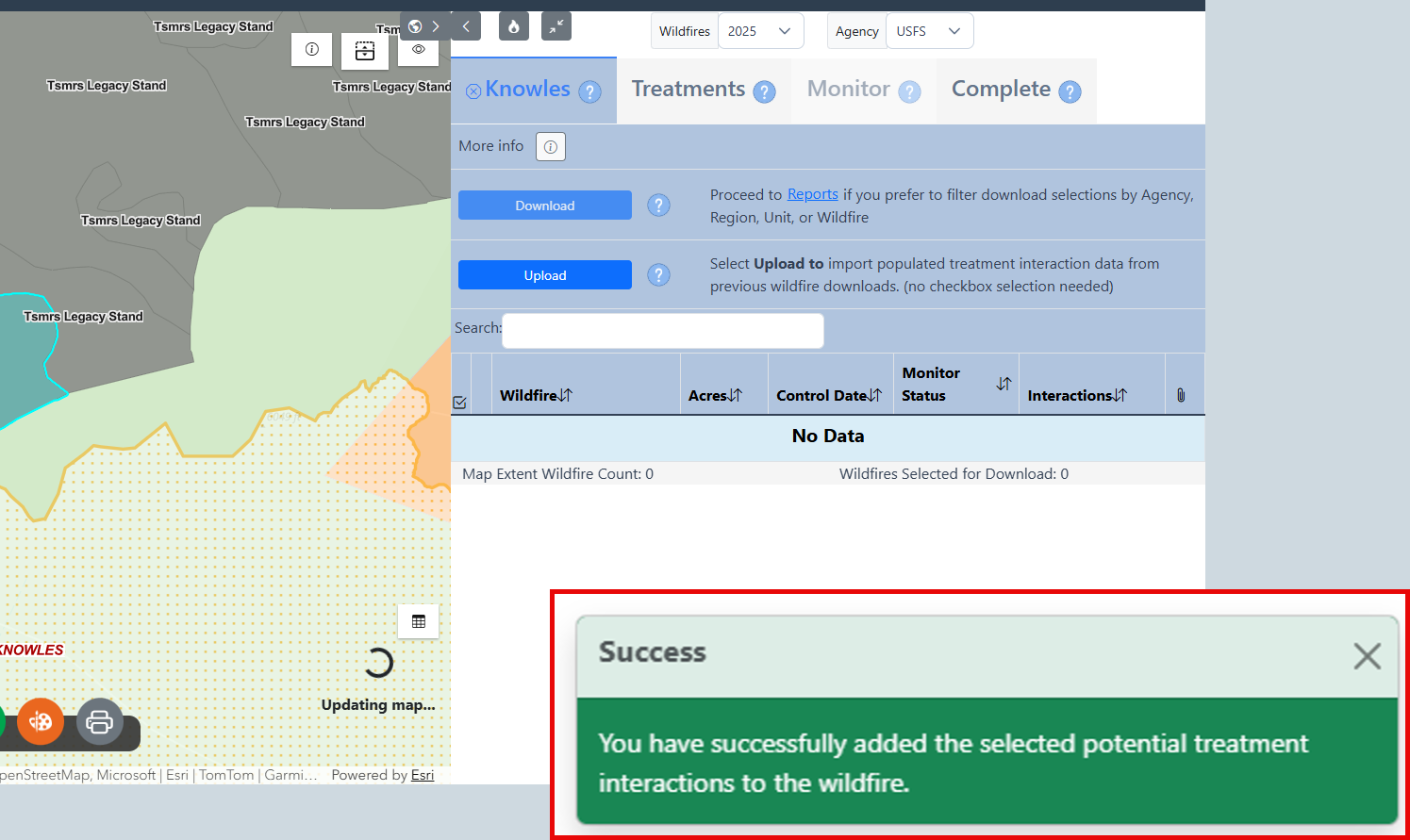Focus the Search input field

click(x=663, y=331)
